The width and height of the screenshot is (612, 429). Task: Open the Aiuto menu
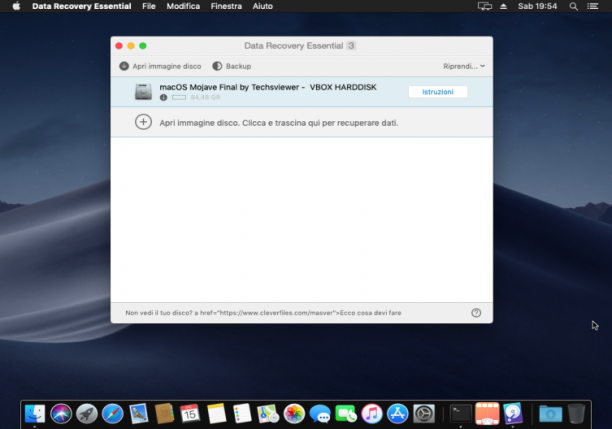[262, 6]
